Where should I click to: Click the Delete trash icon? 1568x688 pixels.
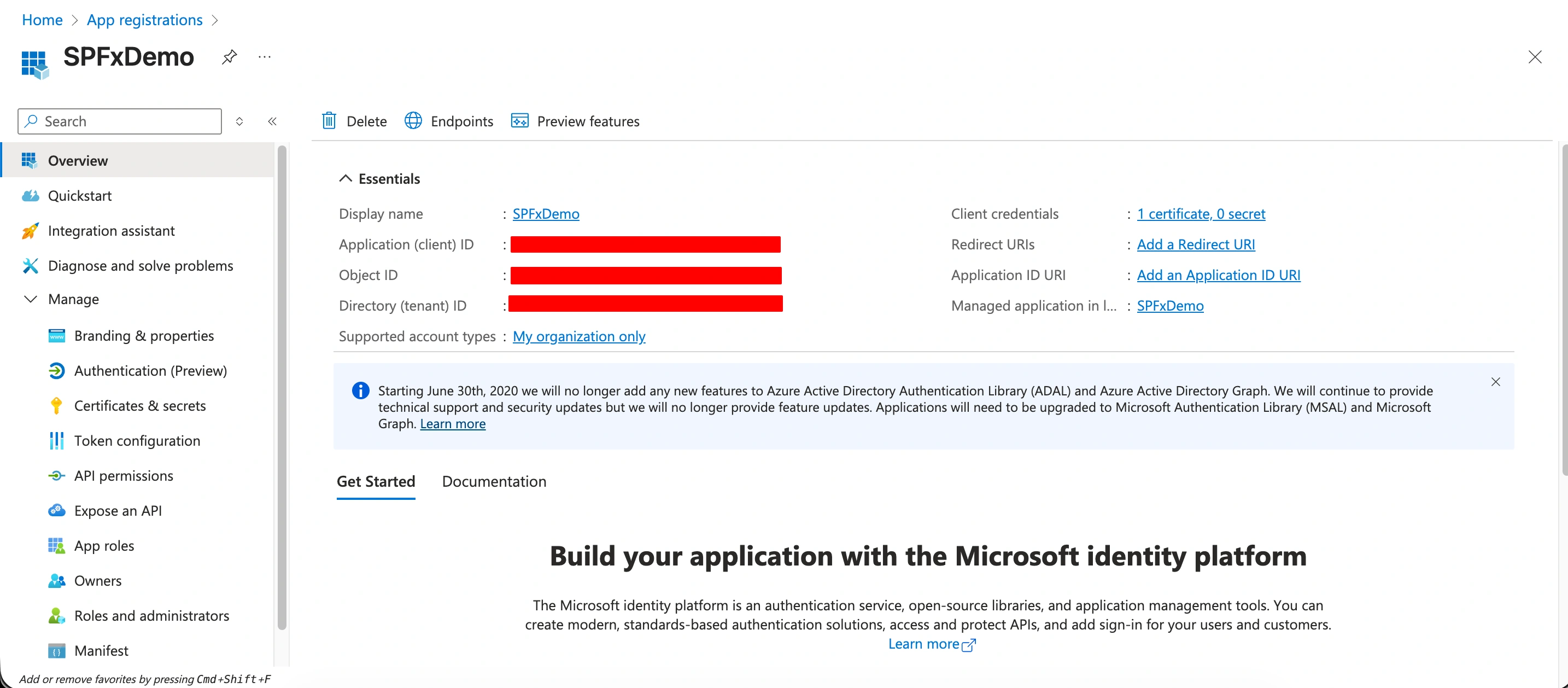tap(329, 121)
